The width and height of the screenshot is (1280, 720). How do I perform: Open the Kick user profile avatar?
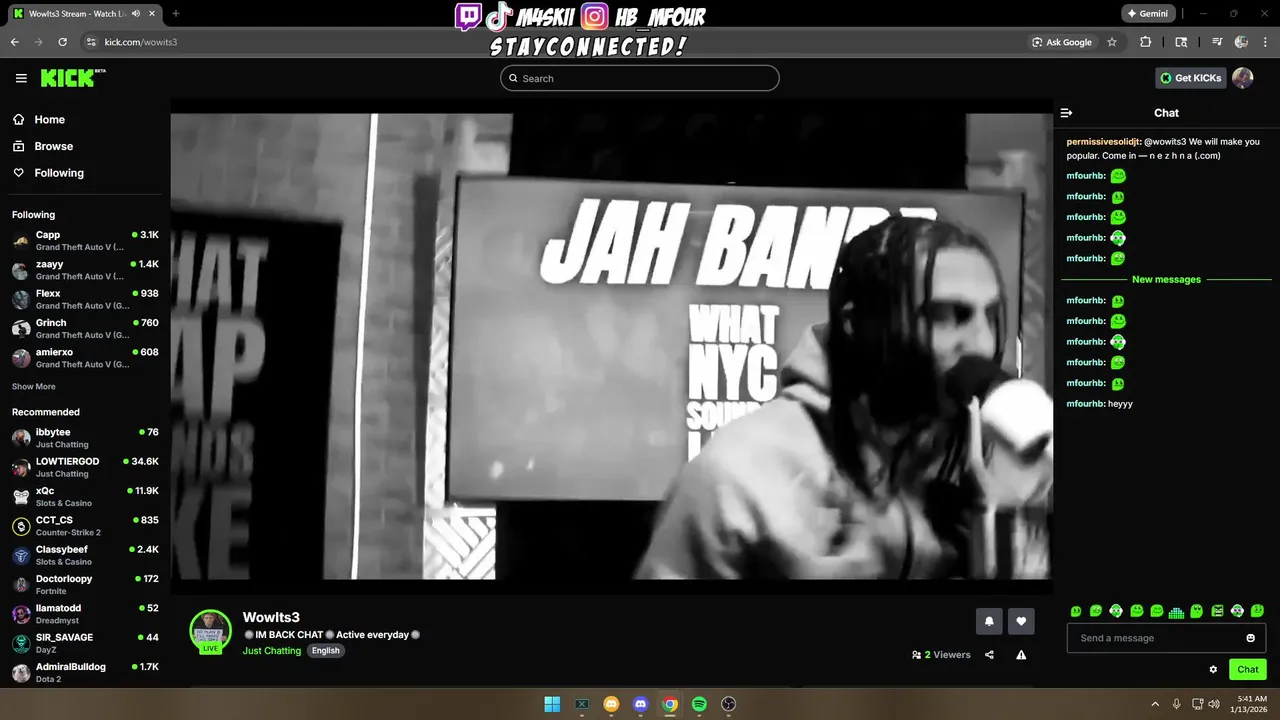click(1243, 78)
